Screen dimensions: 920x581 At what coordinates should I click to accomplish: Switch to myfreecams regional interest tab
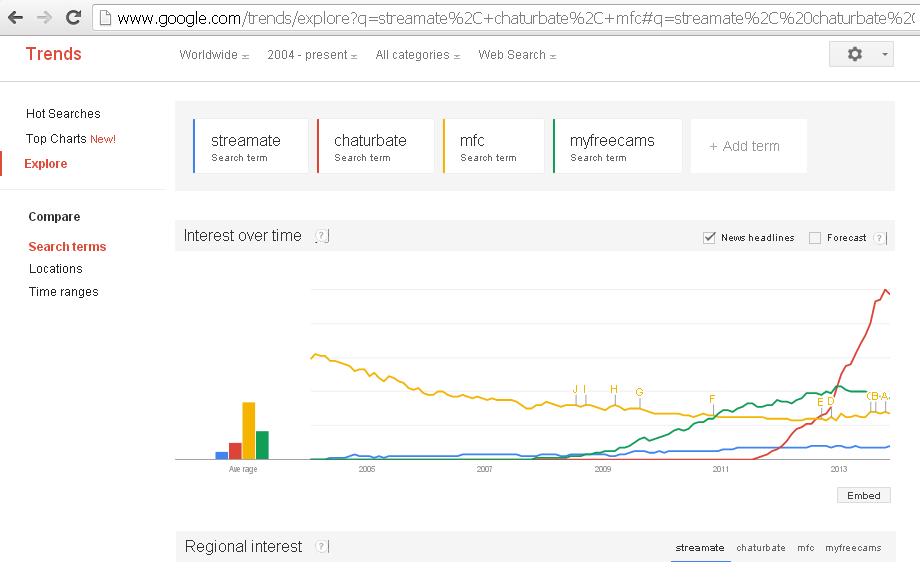pos(853,548)
